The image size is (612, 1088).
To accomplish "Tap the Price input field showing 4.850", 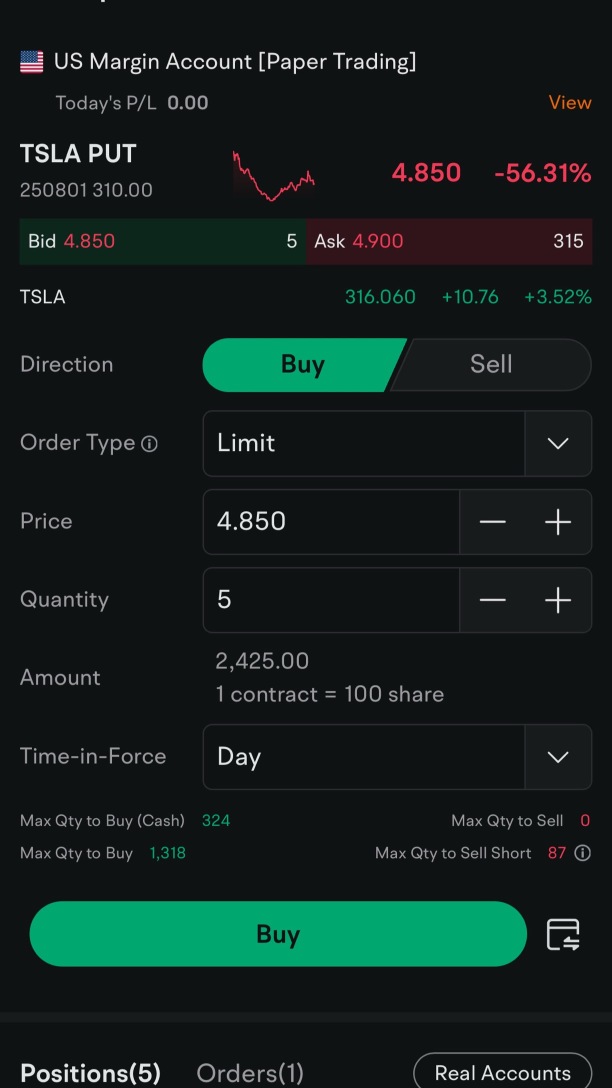I will tap(331, 522).
